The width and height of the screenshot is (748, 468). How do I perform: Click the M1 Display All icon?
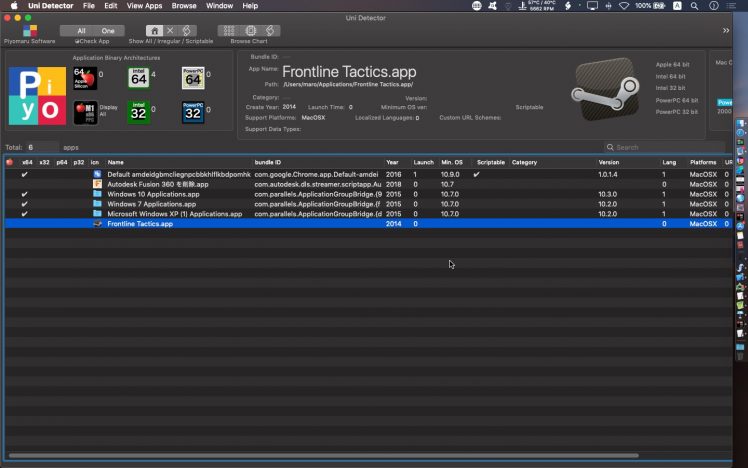(x=85, y=112)
